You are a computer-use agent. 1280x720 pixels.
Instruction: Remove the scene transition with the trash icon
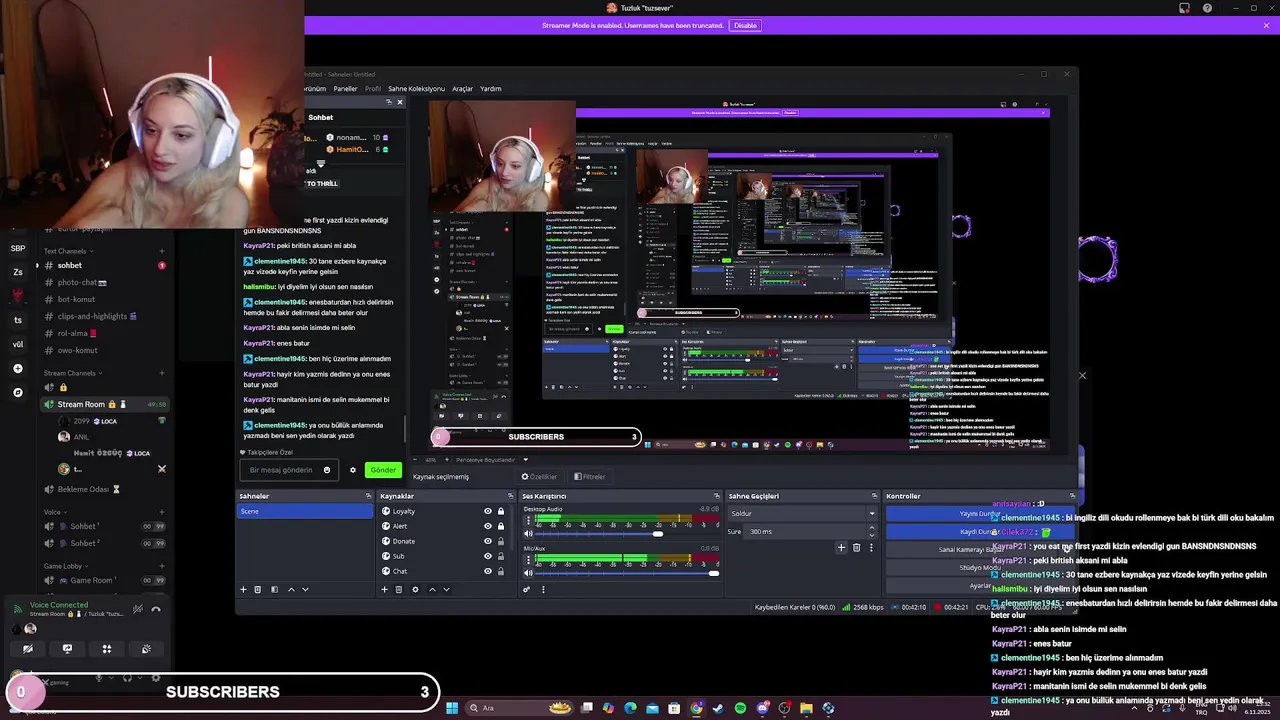856,547
